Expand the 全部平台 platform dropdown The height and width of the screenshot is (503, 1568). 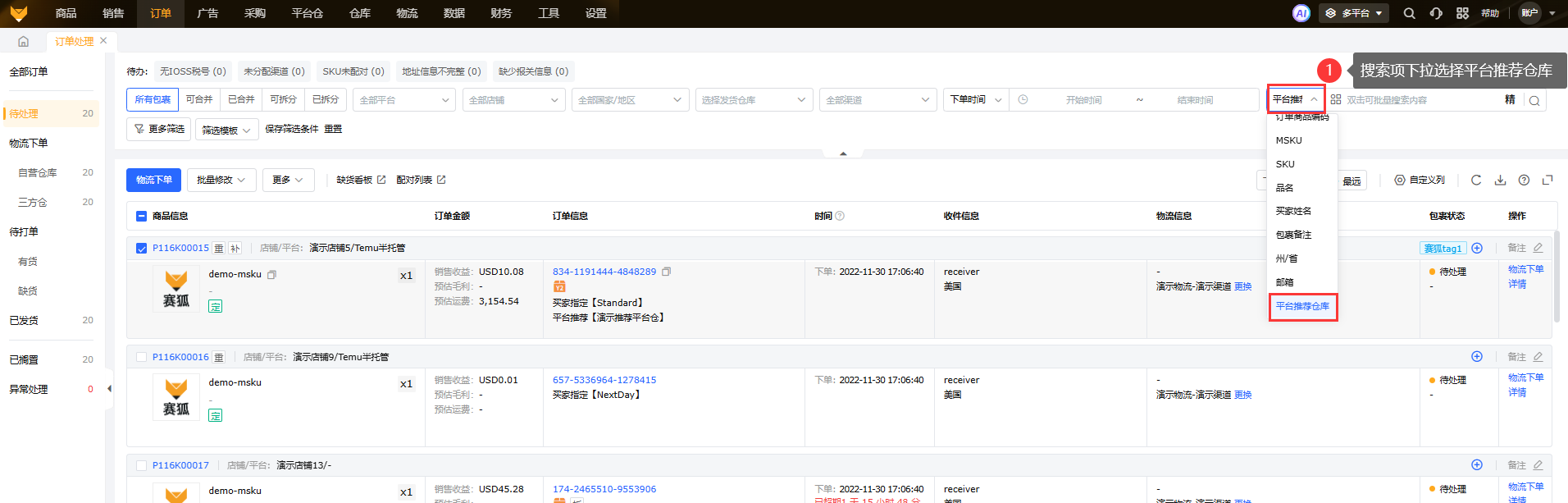(x=403, y=100)
